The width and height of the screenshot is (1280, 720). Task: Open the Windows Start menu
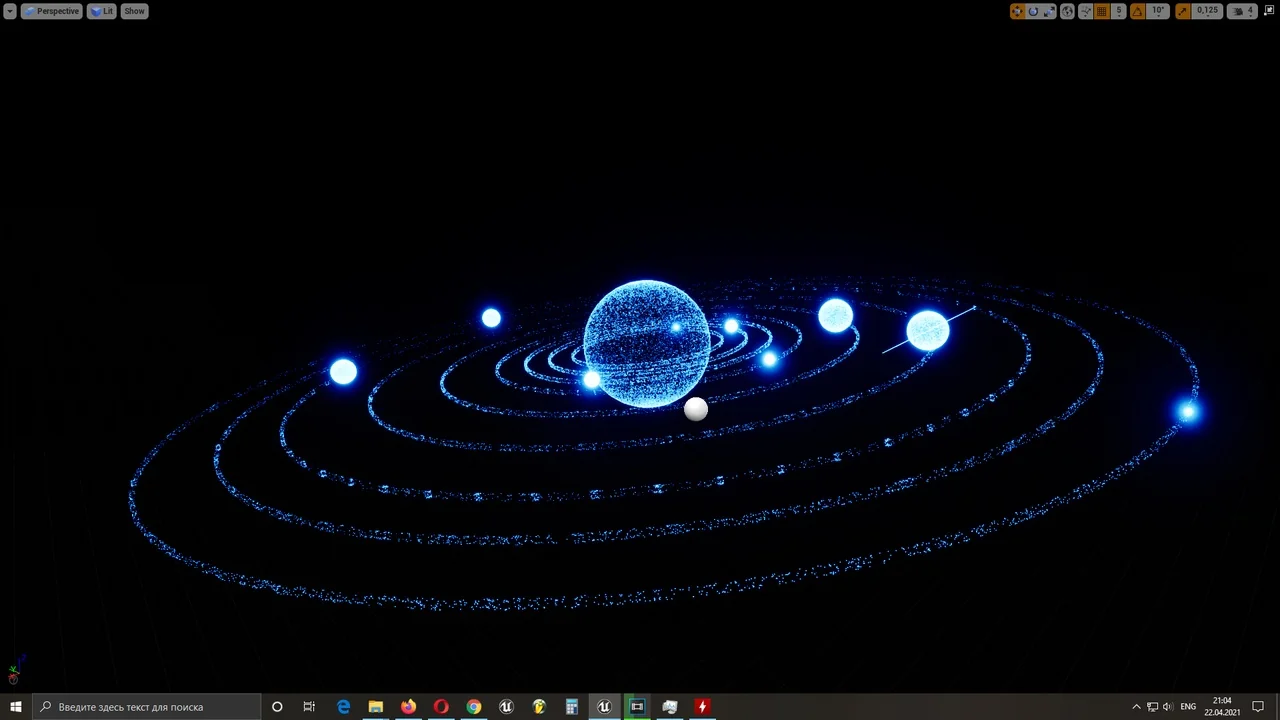16,706
